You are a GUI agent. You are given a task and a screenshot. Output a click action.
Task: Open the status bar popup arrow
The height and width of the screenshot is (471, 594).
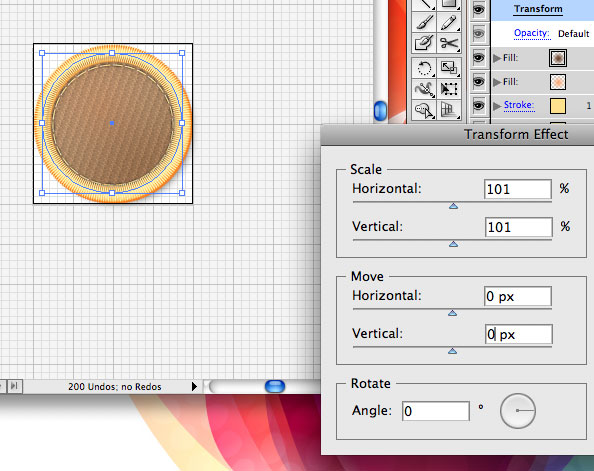[194, 387]
